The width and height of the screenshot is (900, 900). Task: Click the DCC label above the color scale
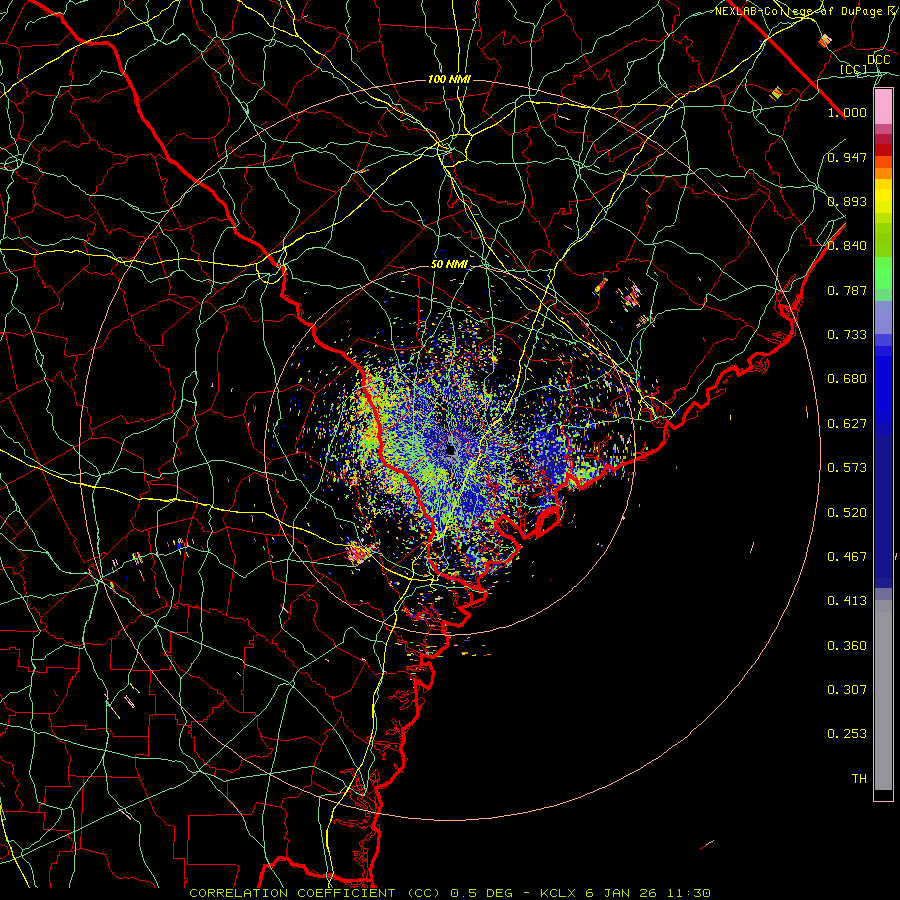878,60
